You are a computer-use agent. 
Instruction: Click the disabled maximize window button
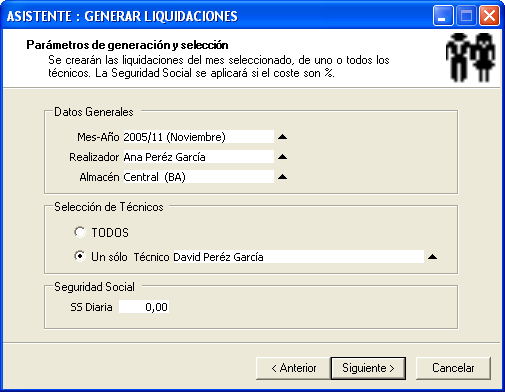(466, 16)
